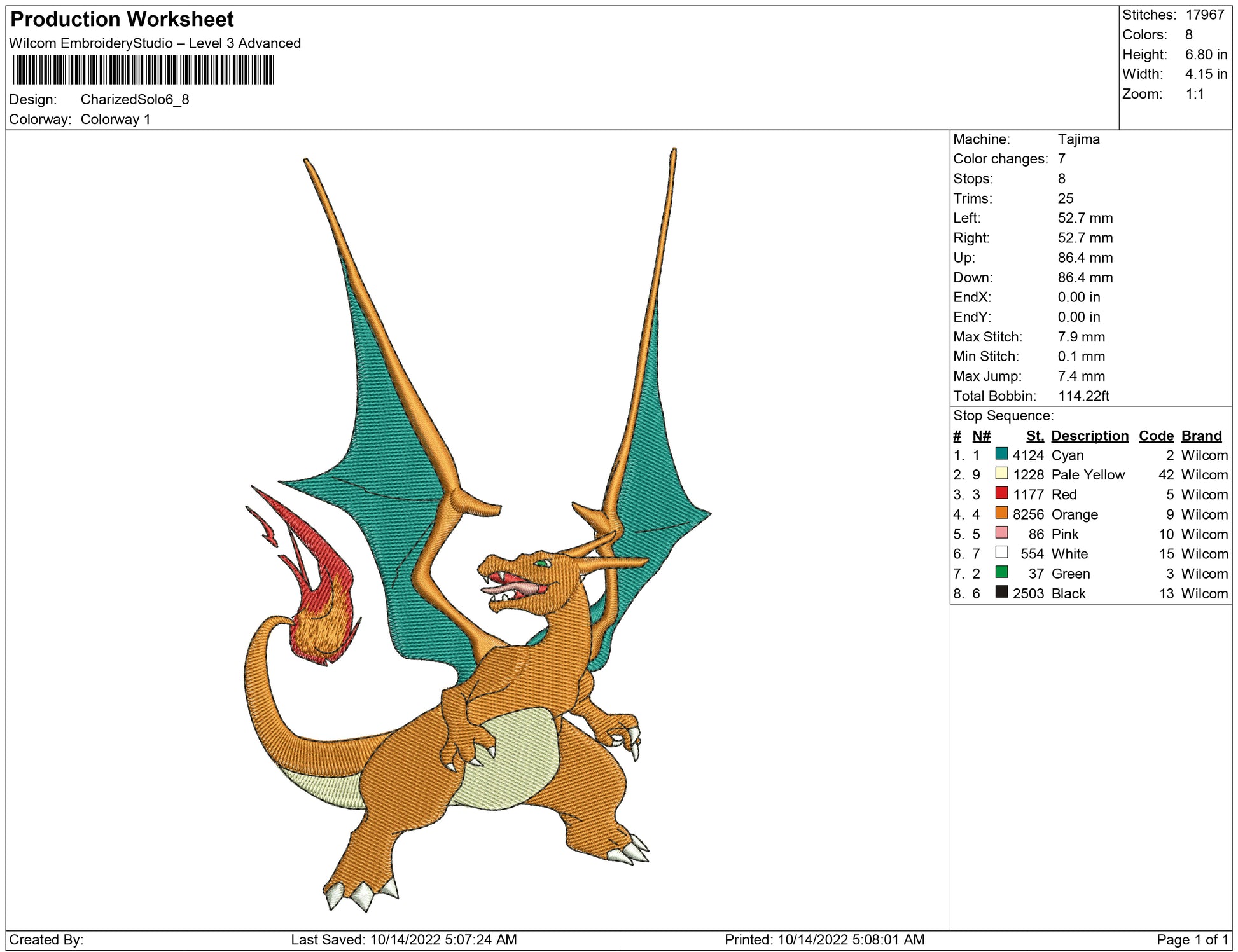Click the Green thread color swatch
Viewport: 1238px width, 952px height.
(1001, 572)
